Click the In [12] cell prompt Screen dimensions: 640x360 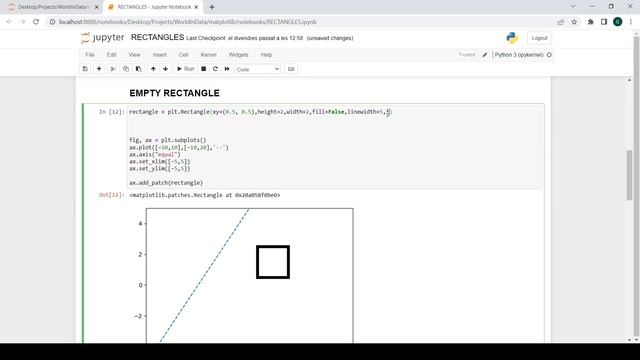[111, 112]
